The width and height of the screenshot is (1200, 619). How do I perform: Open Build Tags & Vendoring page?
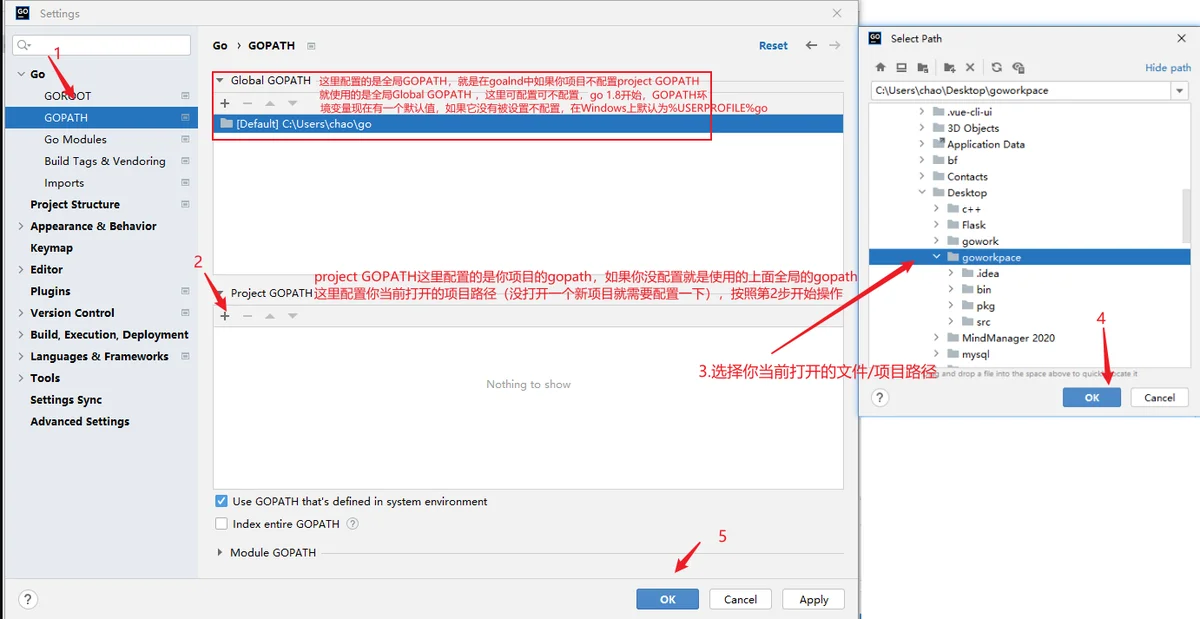click(x=105, y=161)
